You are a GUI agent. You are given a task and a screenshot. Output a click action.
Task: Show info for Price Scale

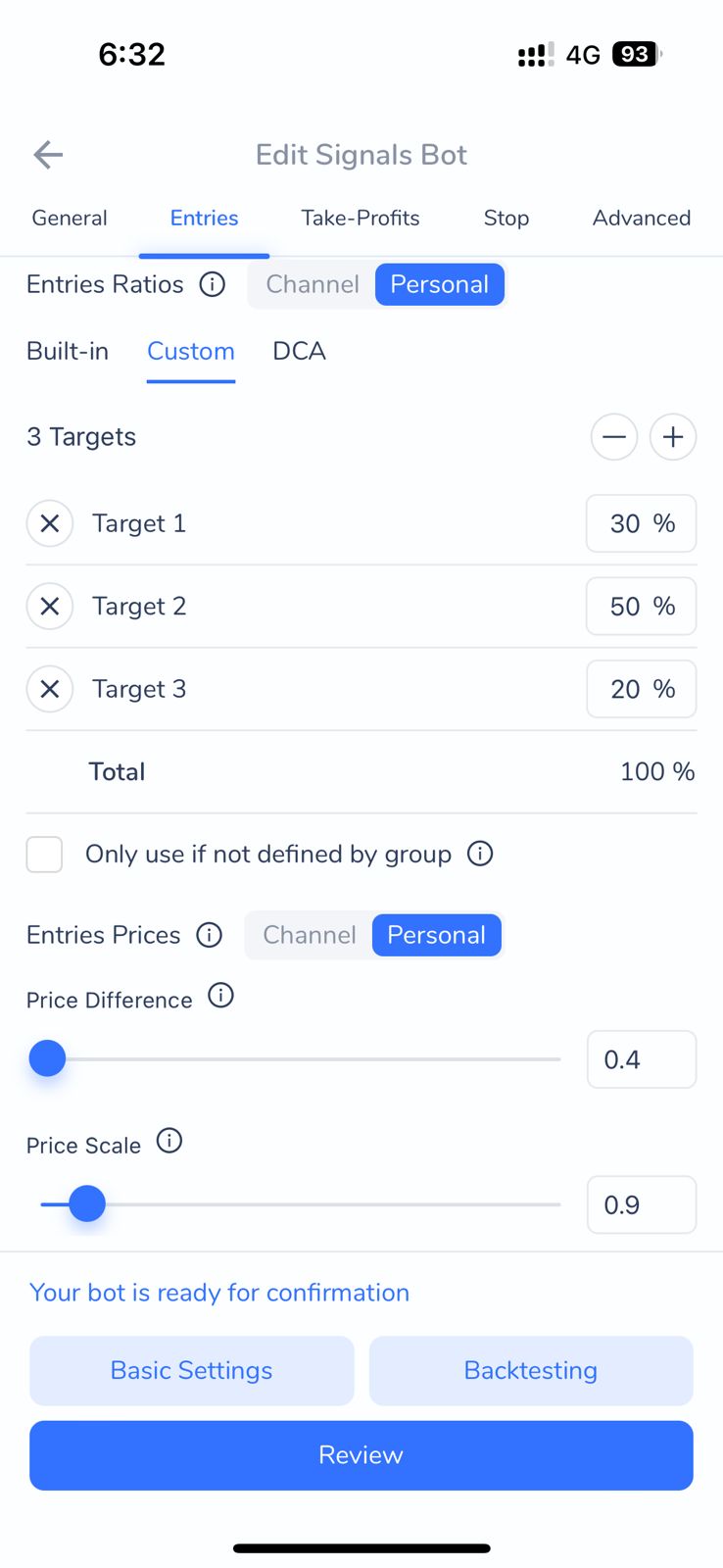169,1142
